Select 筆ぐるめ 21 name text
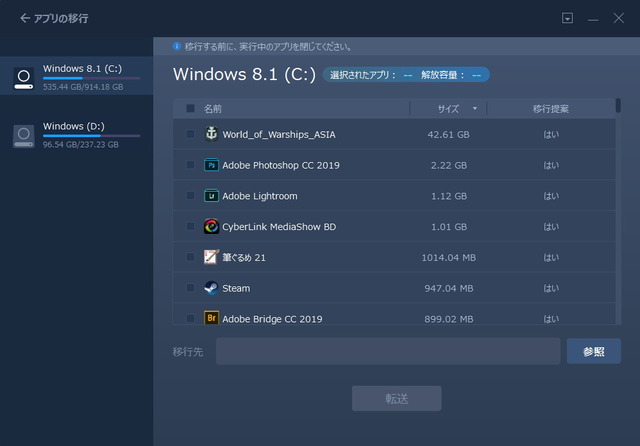Viewport: 640px width, 446px height. click(x=244, y=257)
